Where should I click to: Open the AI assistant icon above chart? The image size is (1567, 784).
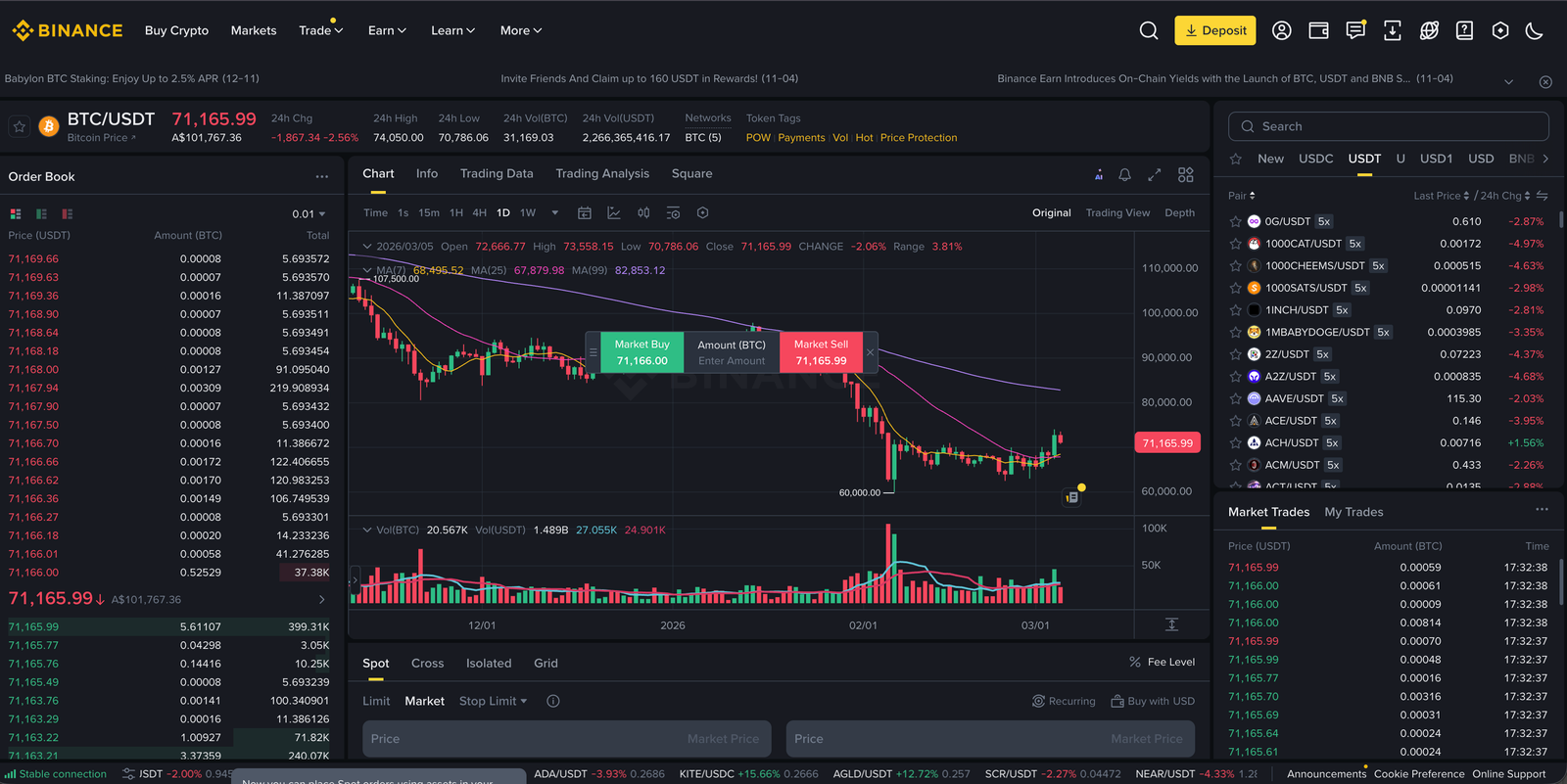point(1098,174)
